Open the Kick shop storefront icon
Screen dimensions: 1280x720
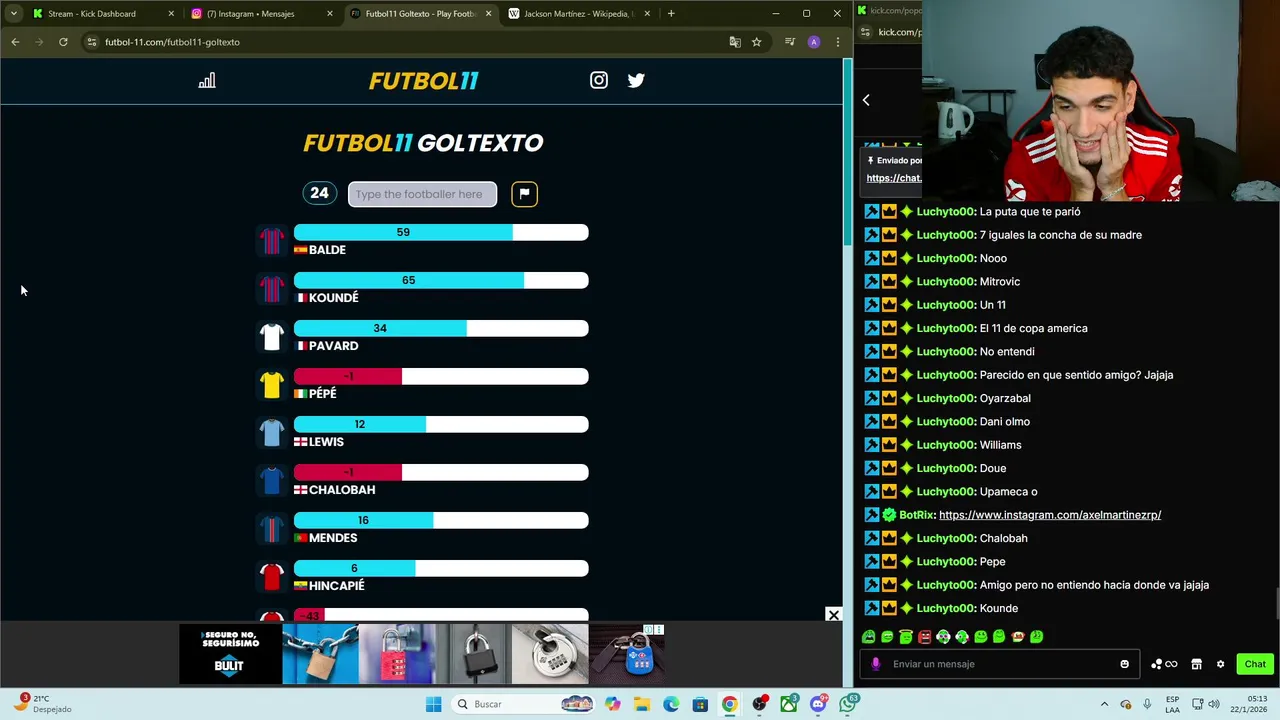coord(1196,664)
